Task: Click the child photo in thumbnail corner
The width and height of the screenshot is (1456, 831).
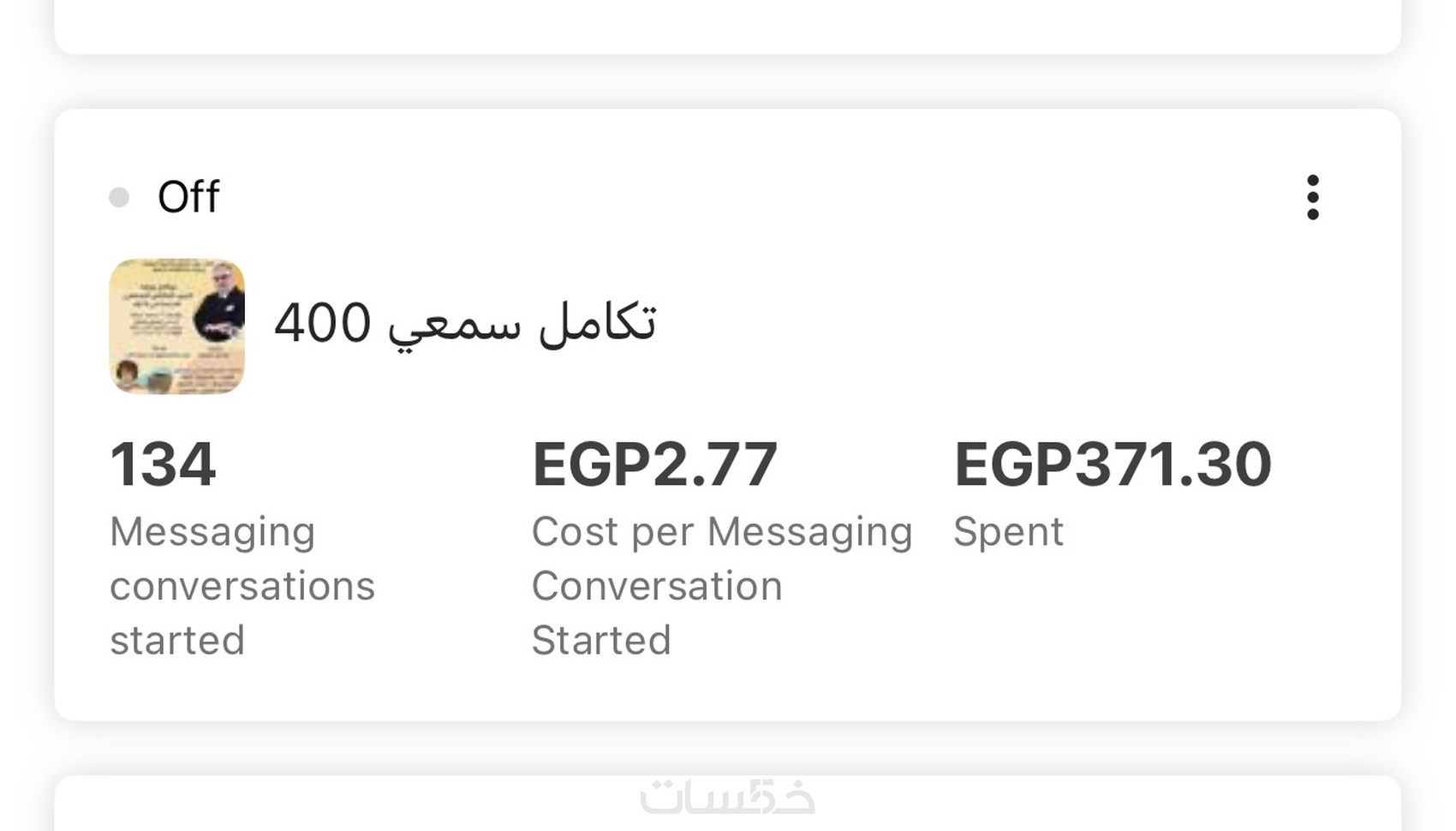Action: pos(128,374)
